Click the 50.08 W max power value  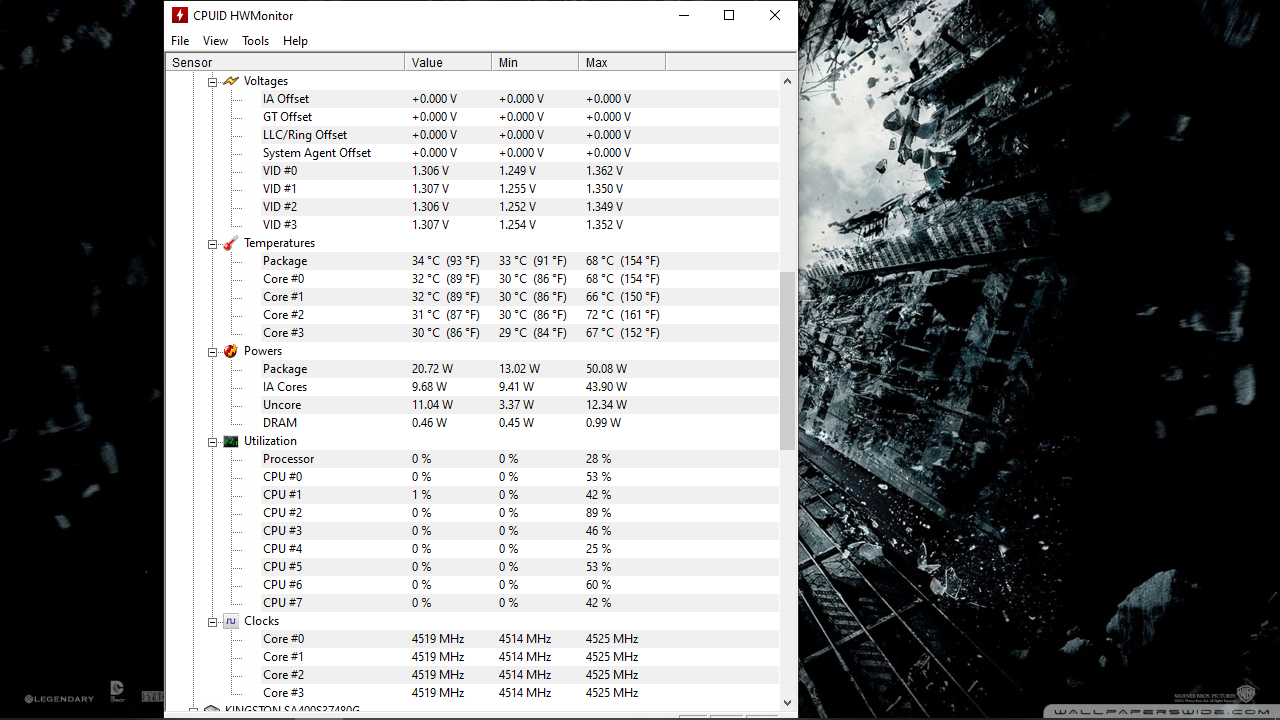coord(606,369)
